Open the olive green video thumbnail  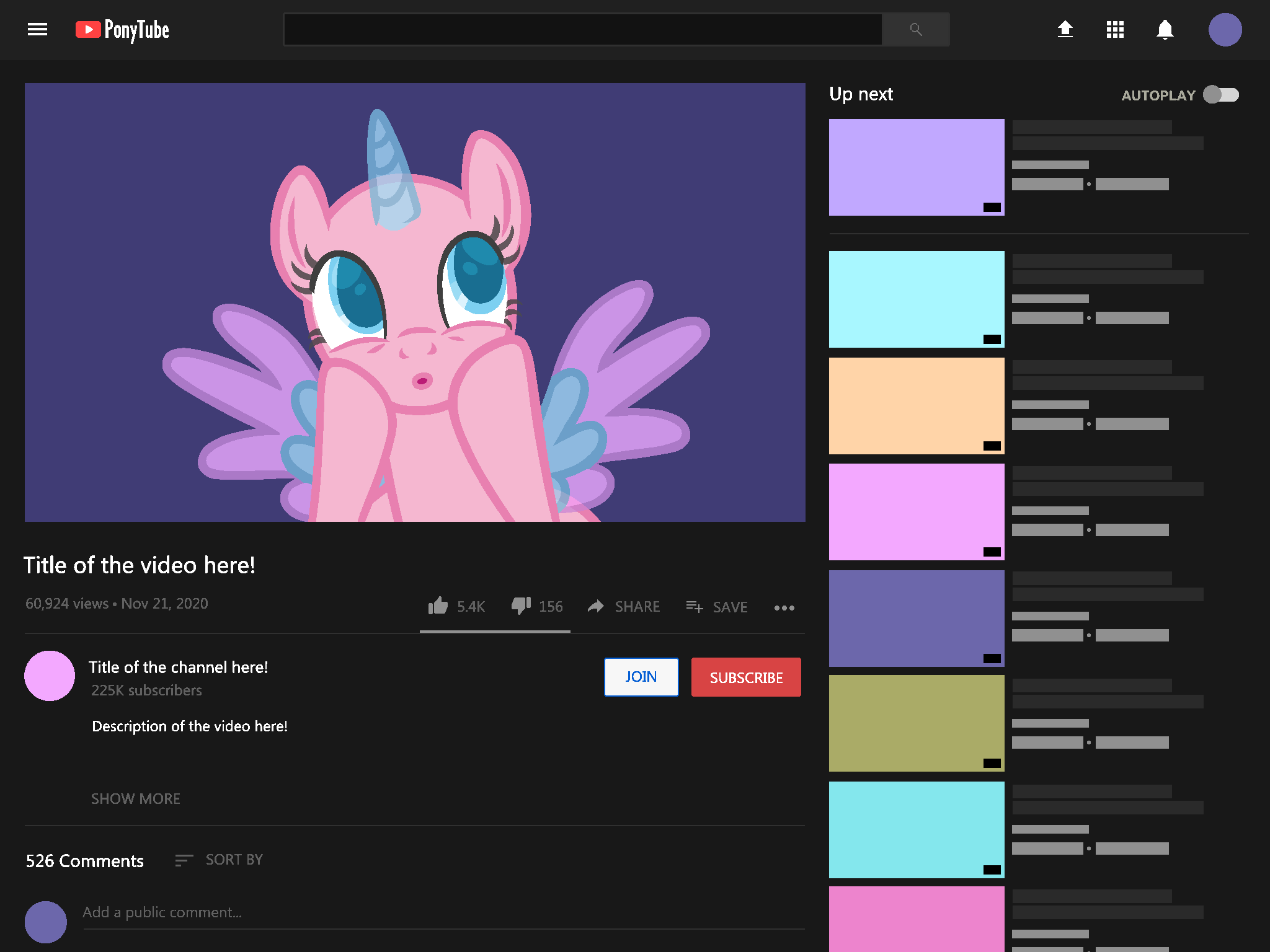point(917,723)
